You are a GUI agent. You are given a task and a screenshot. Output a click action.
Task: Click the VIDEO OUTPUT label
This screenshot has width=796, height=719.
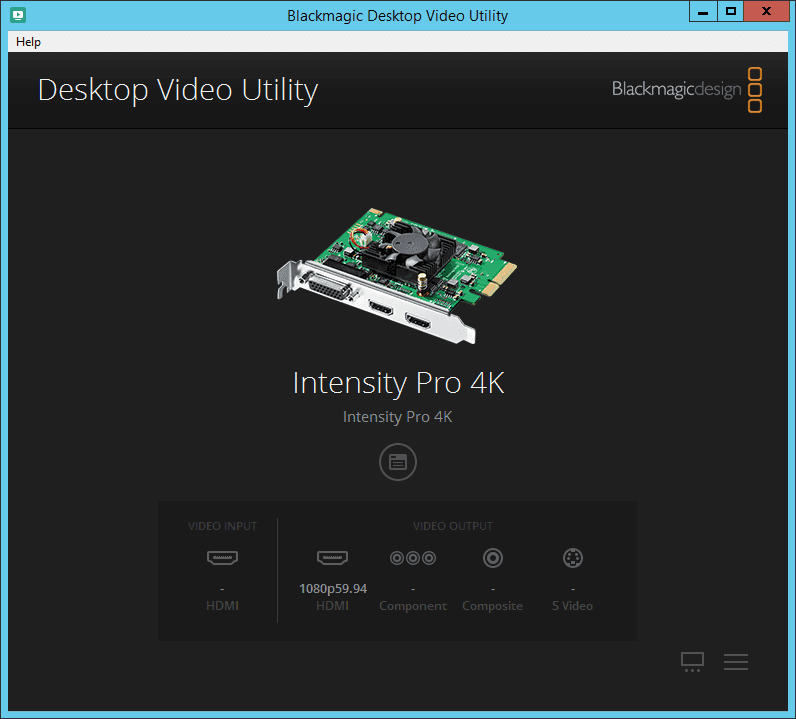[453, 526]
